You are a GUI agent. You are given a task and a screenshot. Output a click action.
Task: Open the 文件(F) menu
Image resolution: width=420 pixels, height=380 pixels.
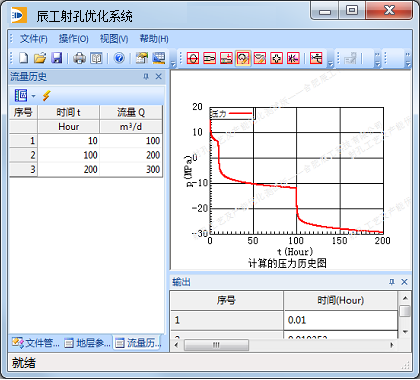coord(34,39)
